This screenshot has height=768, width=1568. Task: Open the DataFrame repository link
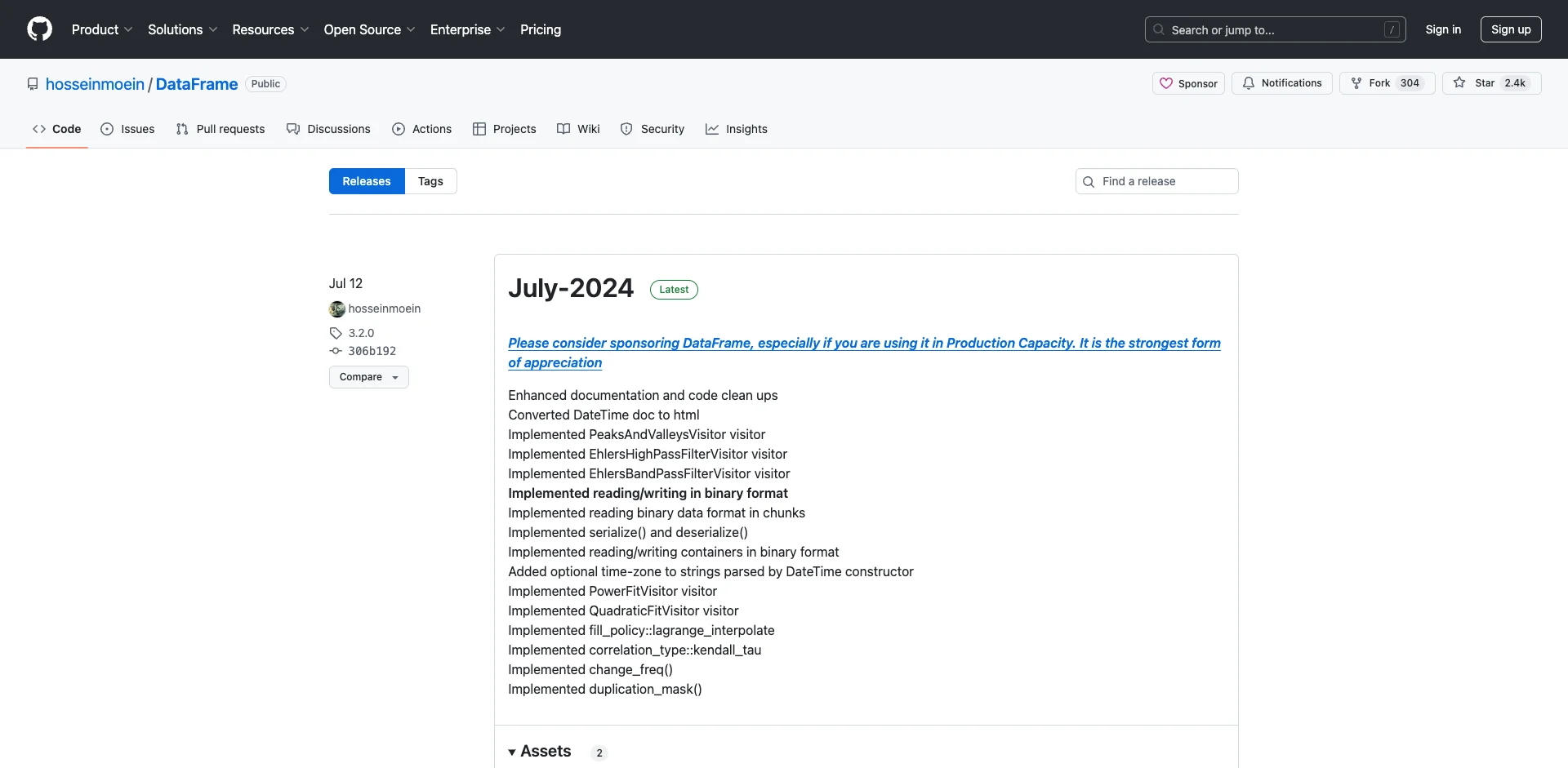(197, 84)
